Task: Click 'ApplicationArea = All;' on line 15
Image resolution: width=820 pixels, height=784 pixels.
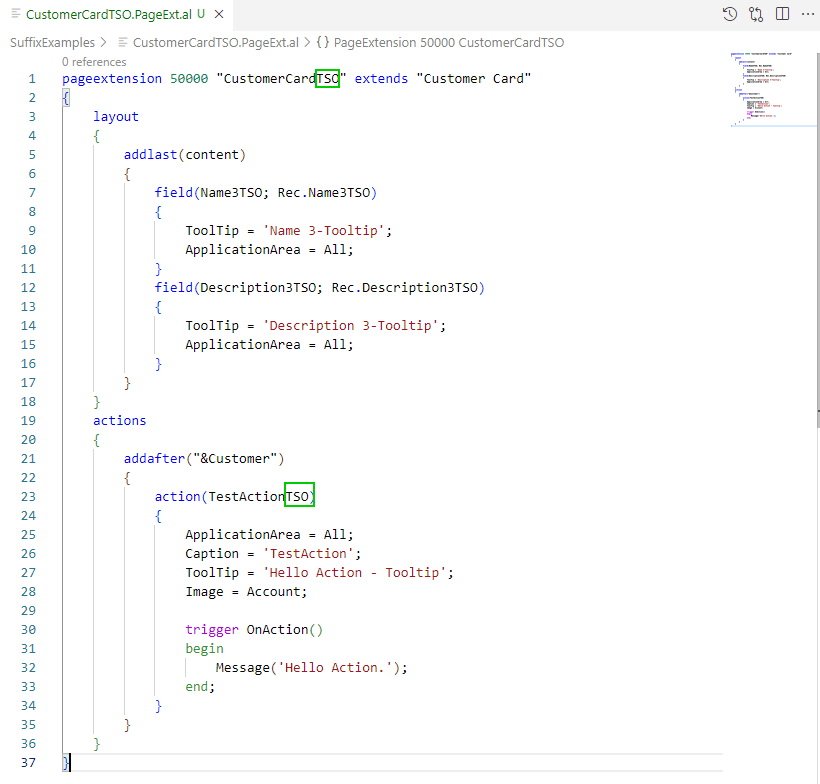Action: 269,345
